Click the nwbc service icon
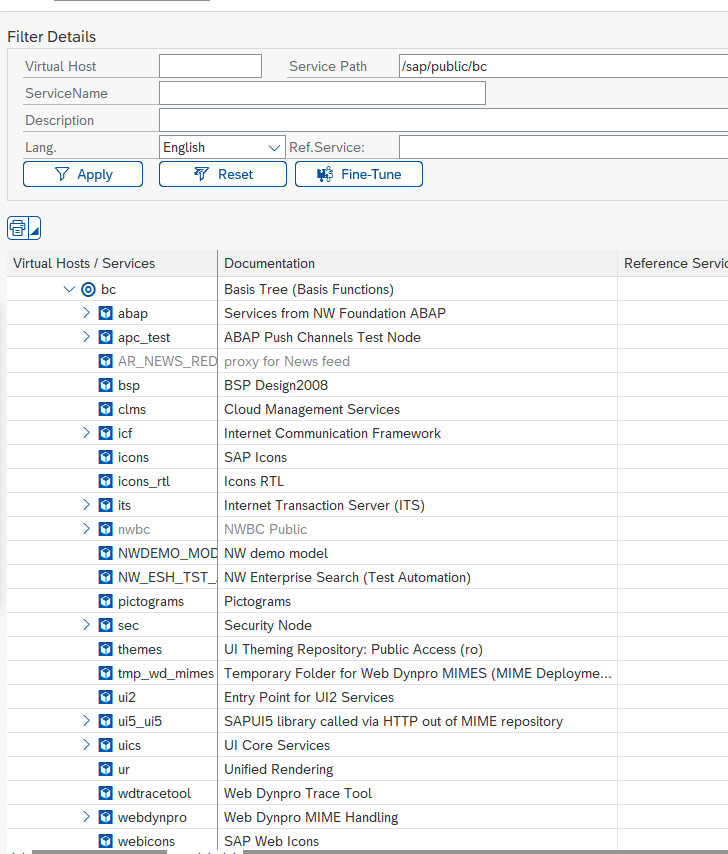The image size is (728, 854). (106, 529)
